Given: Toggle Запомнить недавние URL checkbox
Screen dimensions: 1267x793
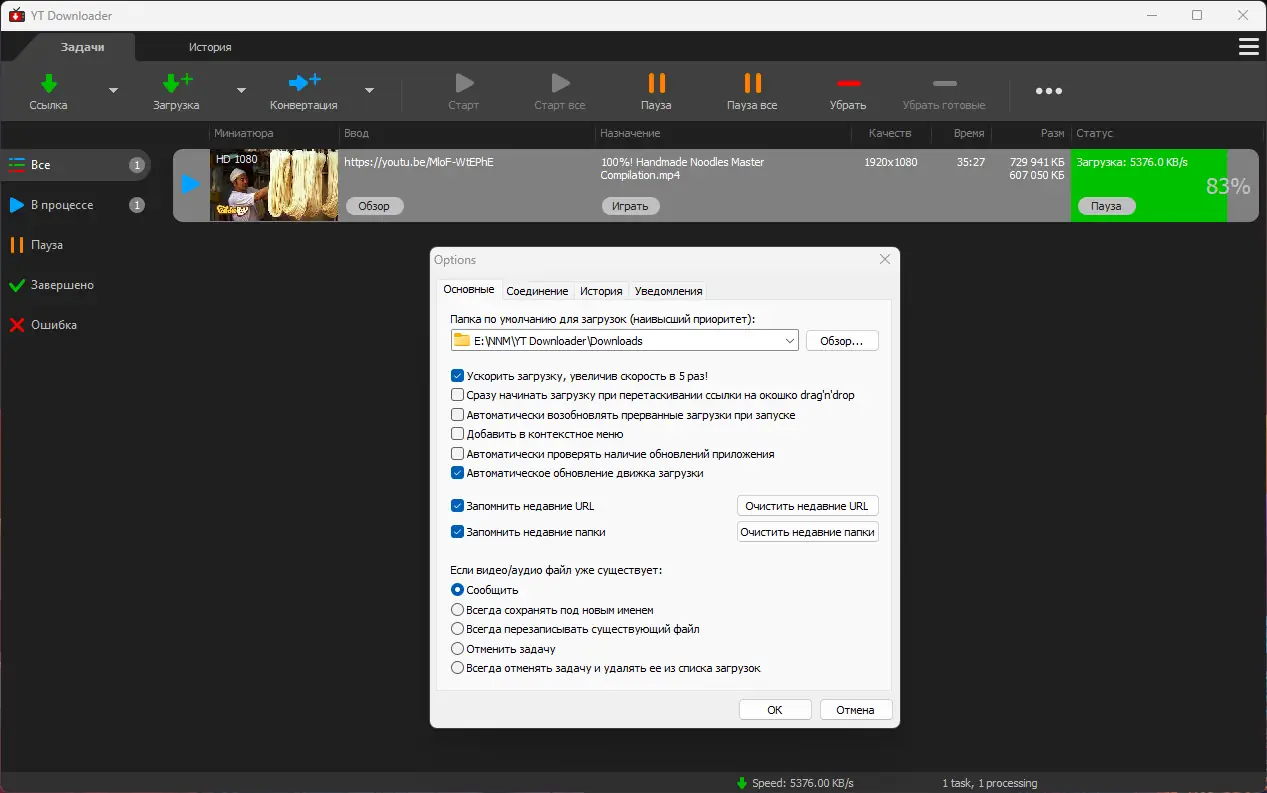Looking at the screenshot, I should (457, 506).
